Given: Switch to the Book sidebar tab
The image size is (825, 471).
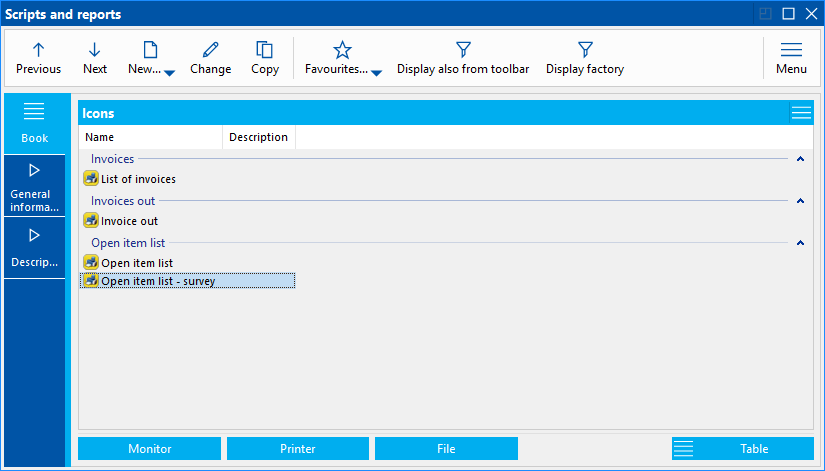Looking at the screenshot, I should (35, 124).
